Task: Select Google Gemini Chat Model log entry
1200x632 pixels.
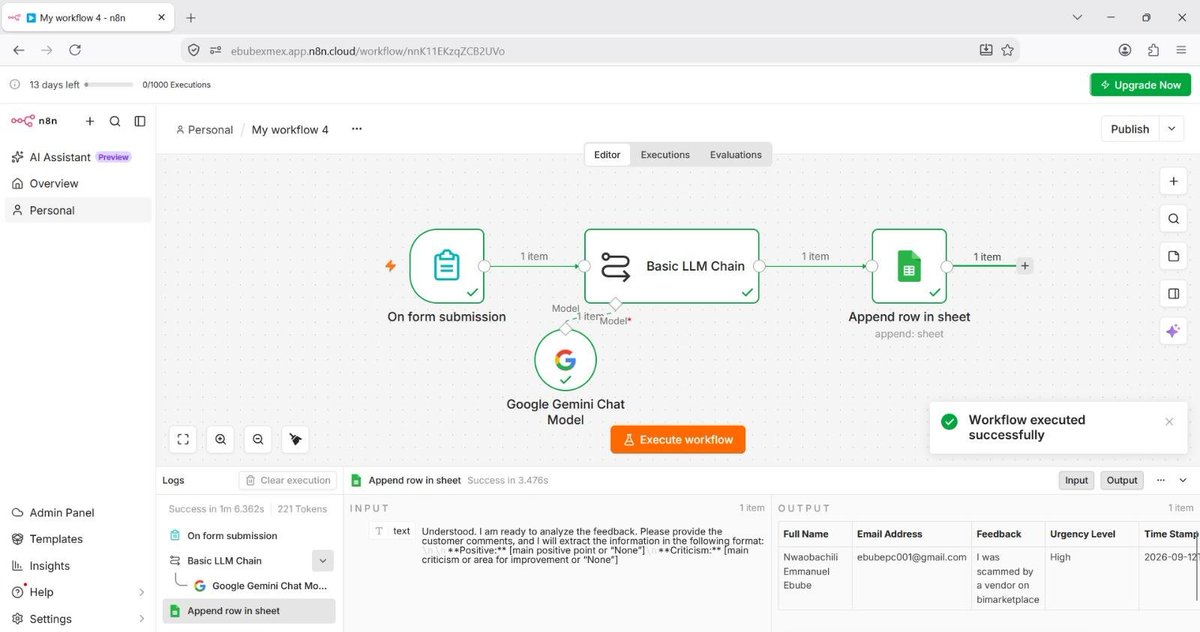Action: pyautogui.click(x=260, y=586)
